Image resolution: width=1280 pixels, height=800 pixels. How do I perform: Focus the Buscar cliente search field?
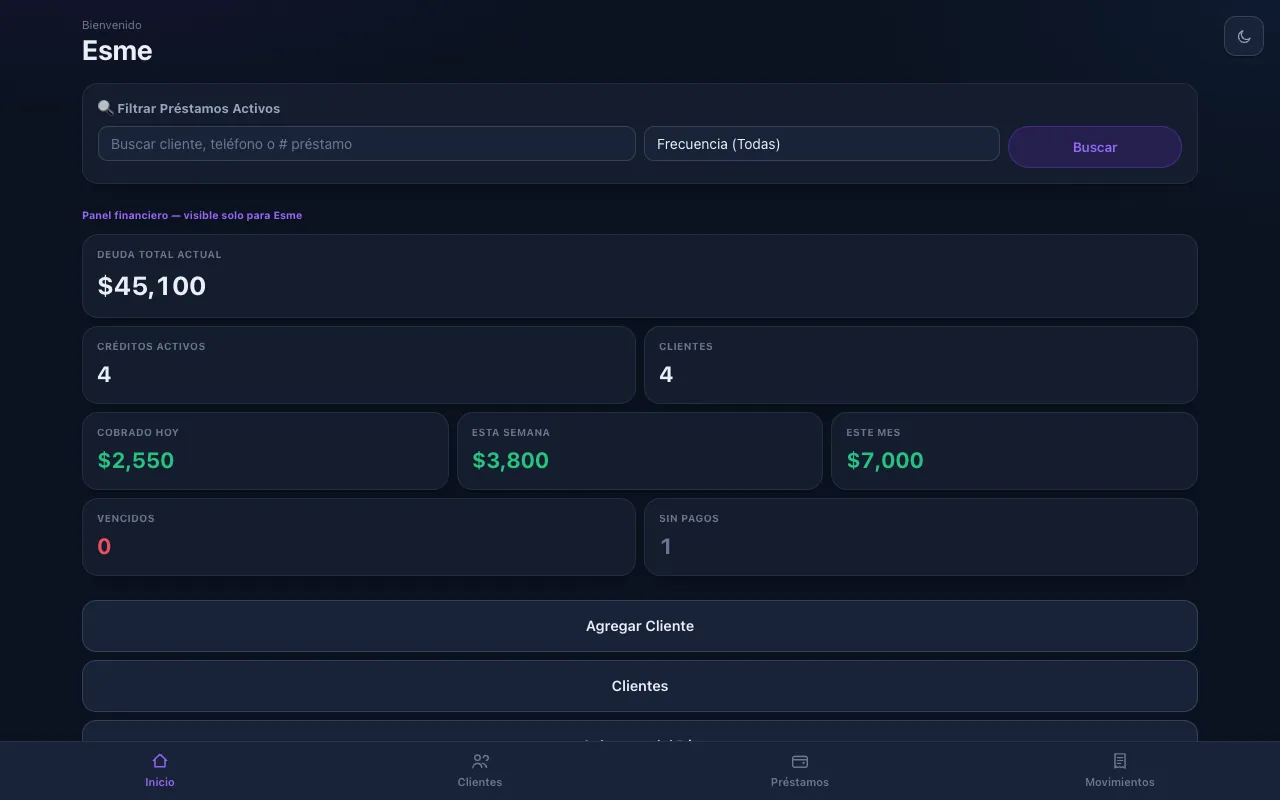[x=367, y=144]
